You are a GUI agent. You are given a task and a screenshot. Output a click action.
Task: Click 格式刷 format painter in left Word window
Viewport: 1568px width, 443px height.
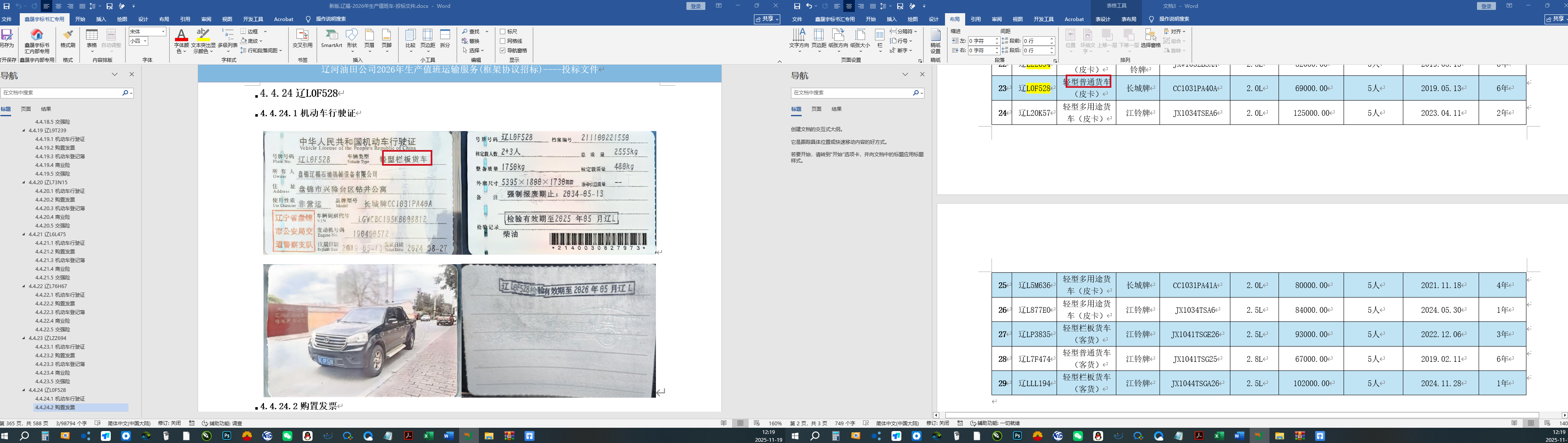[68, 39]
